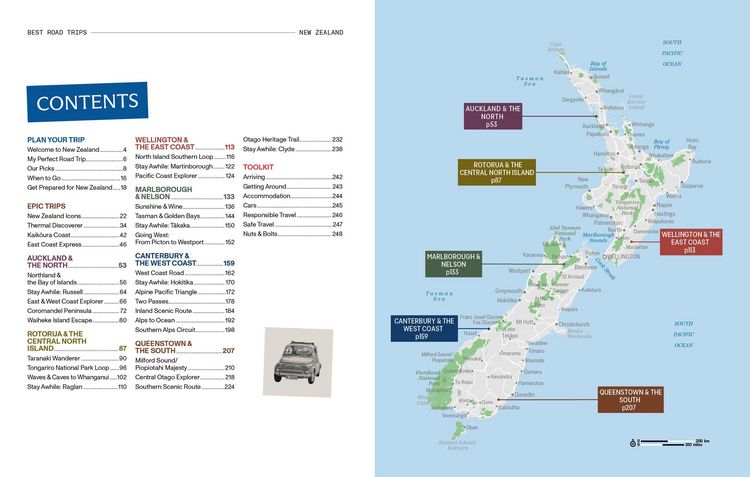This screenshot has width=750, height=477.
Task: Open the PLAN YOUR TRIP section heading
Action: (56, 140)
